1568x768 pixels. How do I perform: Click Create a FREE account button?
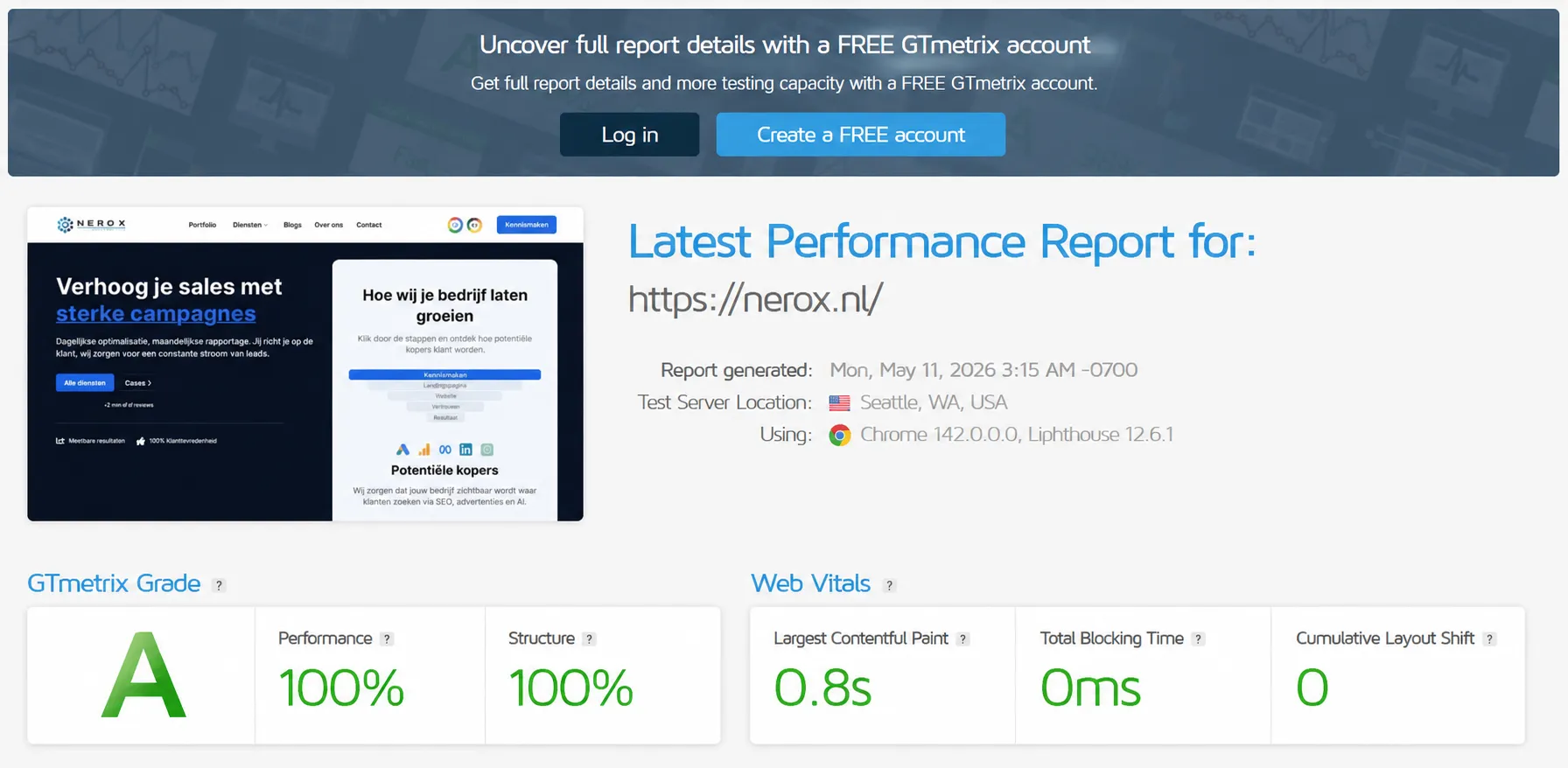(861, 135)
